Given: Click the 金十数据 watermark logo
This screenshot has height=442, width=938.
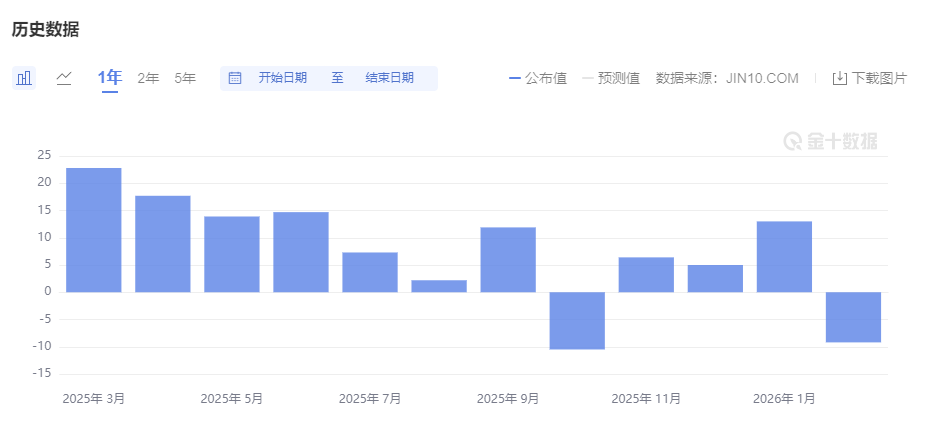Looking at the screenshot, I should (x=830, y=141).
